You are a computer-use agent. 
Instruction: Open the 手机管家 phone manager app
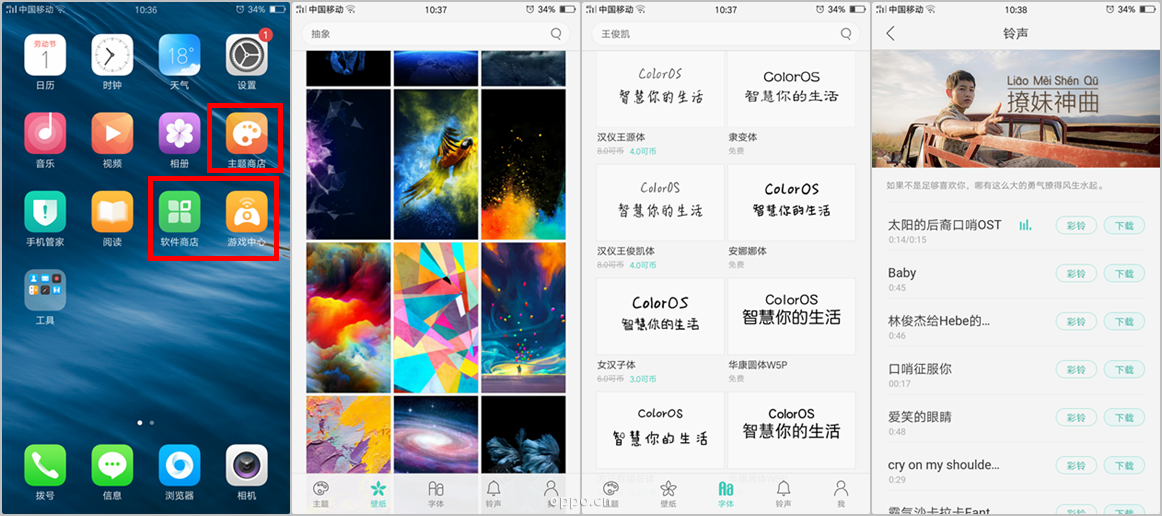[x=45, y=212]
